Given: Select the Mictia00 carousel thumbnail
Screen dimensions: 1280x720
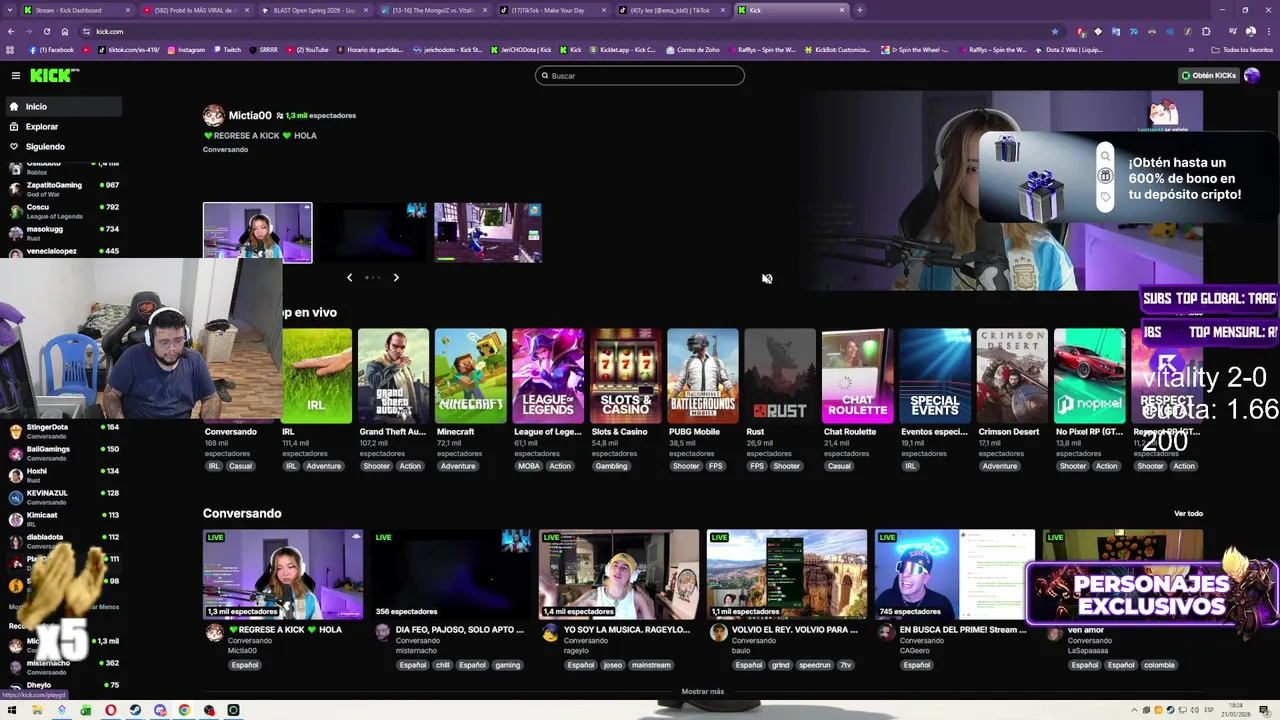Looking at the screenshot, I should click(258, 233).
